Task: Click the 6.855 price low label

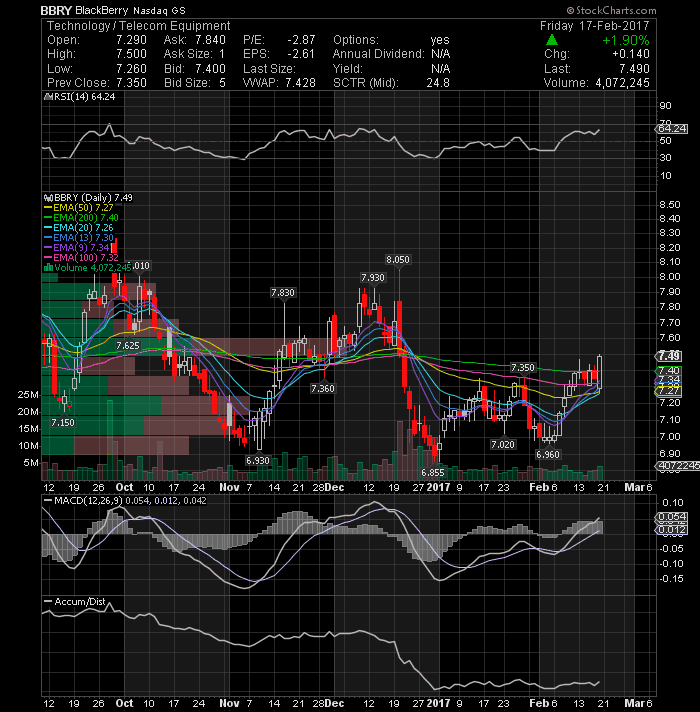Action: click(x=432, y=473)
